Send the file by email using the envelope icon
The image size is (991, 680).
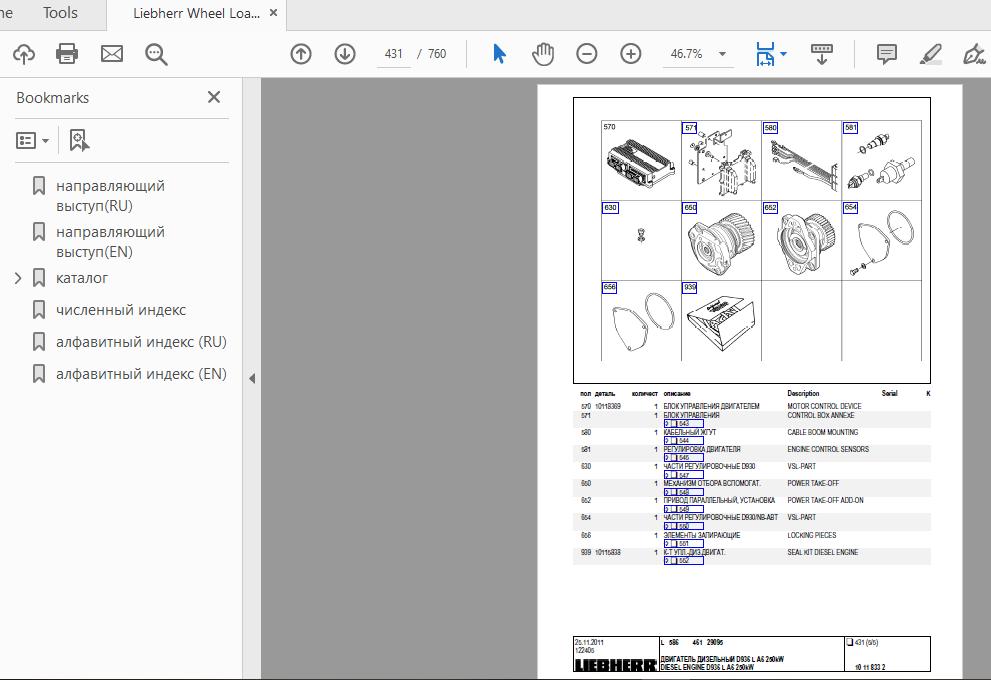112,54
